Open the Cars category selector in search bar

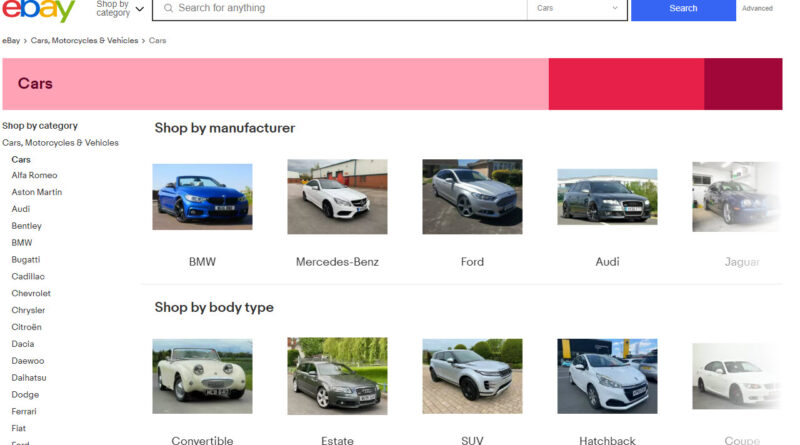(x=577, y=8)
